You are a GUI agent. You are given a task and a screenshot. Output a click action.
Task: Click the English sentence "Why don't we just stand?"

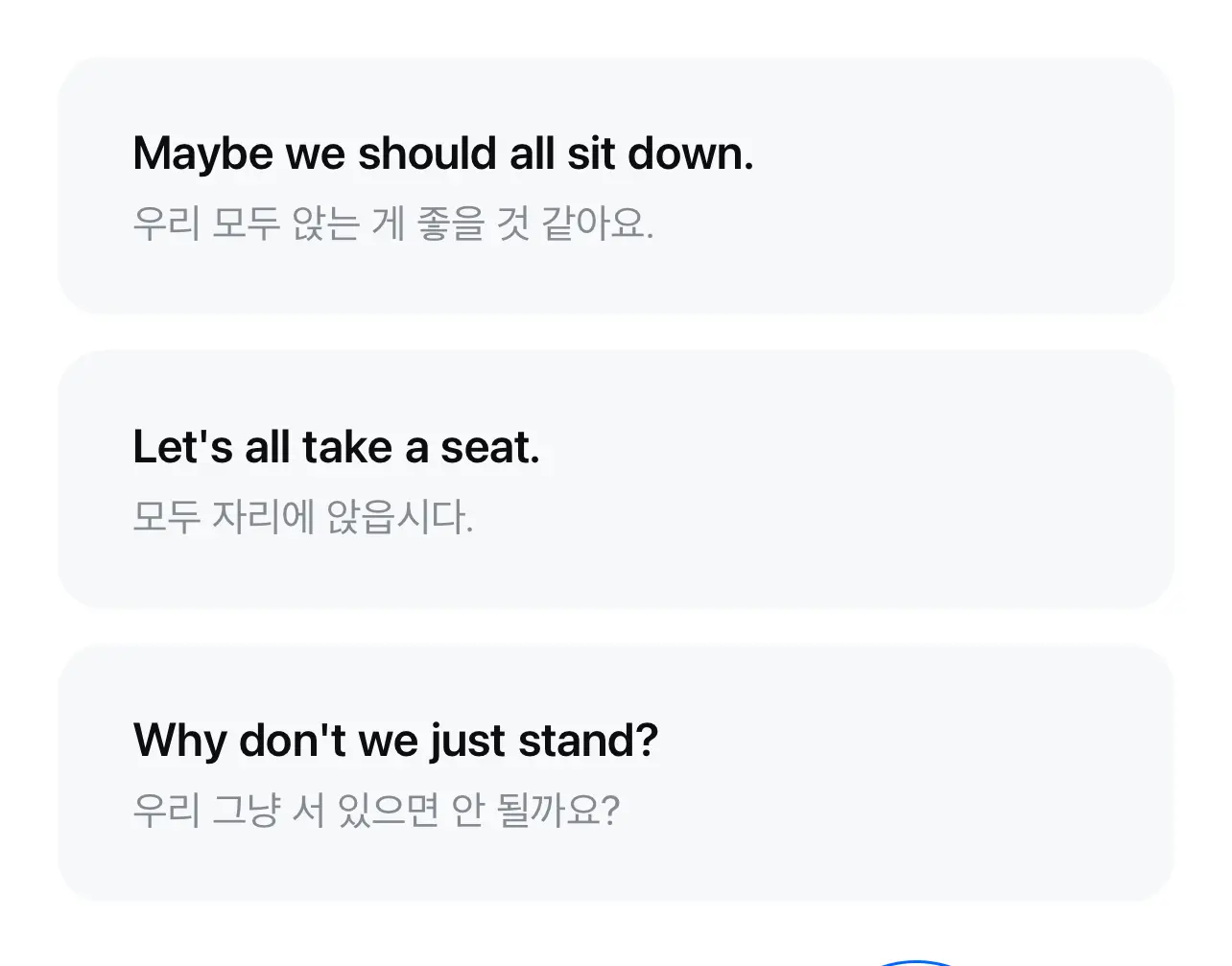(396, 740)
